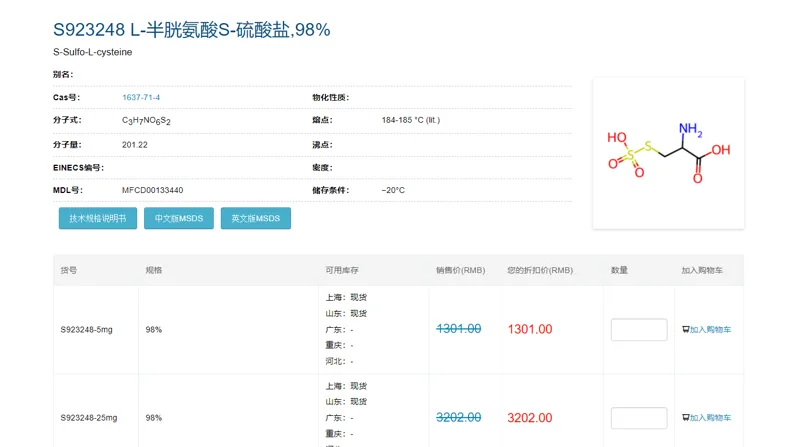The height and width of the screenshot is (447, 800).
Task: Select 上海 stock status in 25mg row
Action: pyautogui.click(x=346, y=386)
